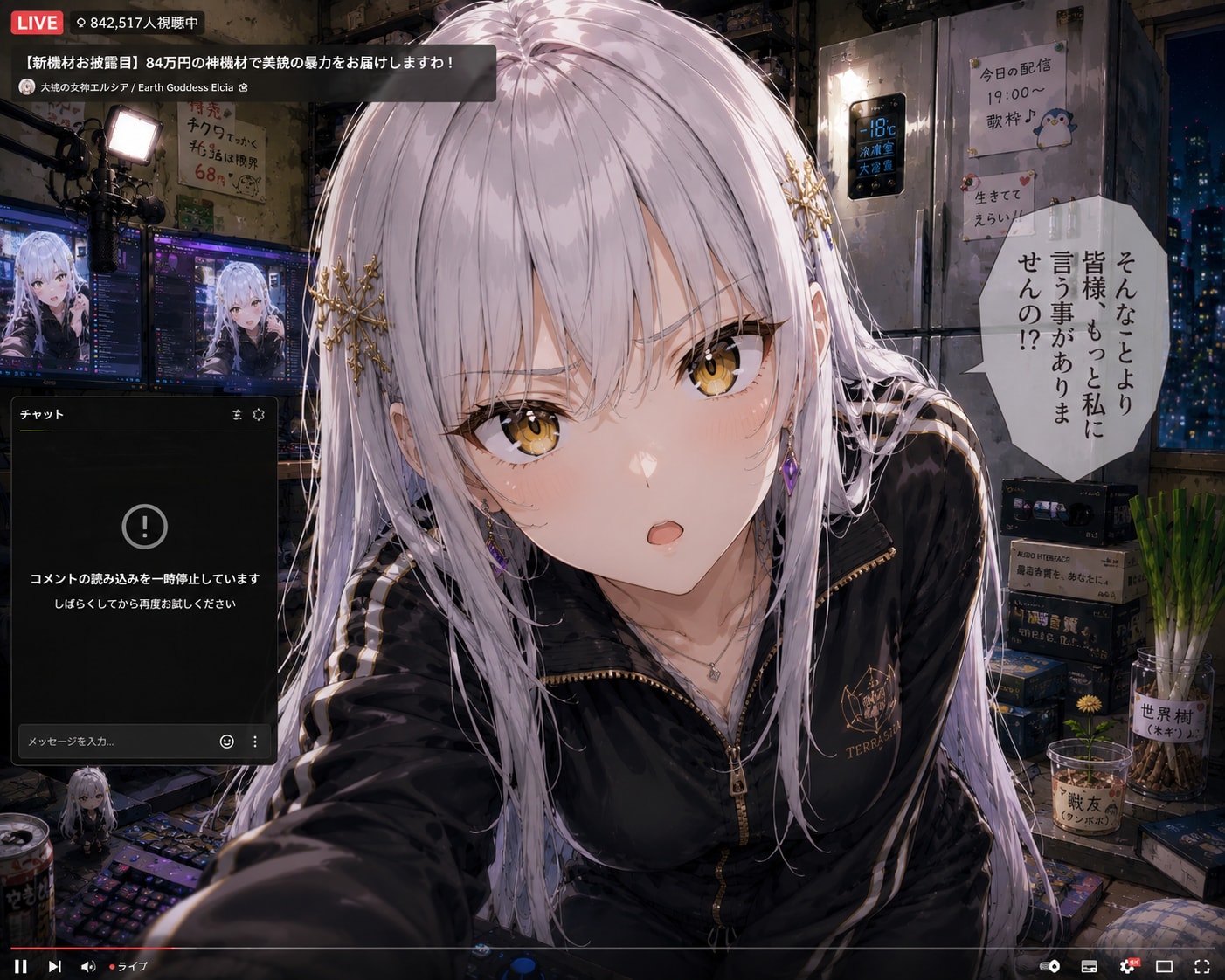The image size is (1225, 980).
Task: Click the exclamation warning icon in chat
Action: pos(144,526)
